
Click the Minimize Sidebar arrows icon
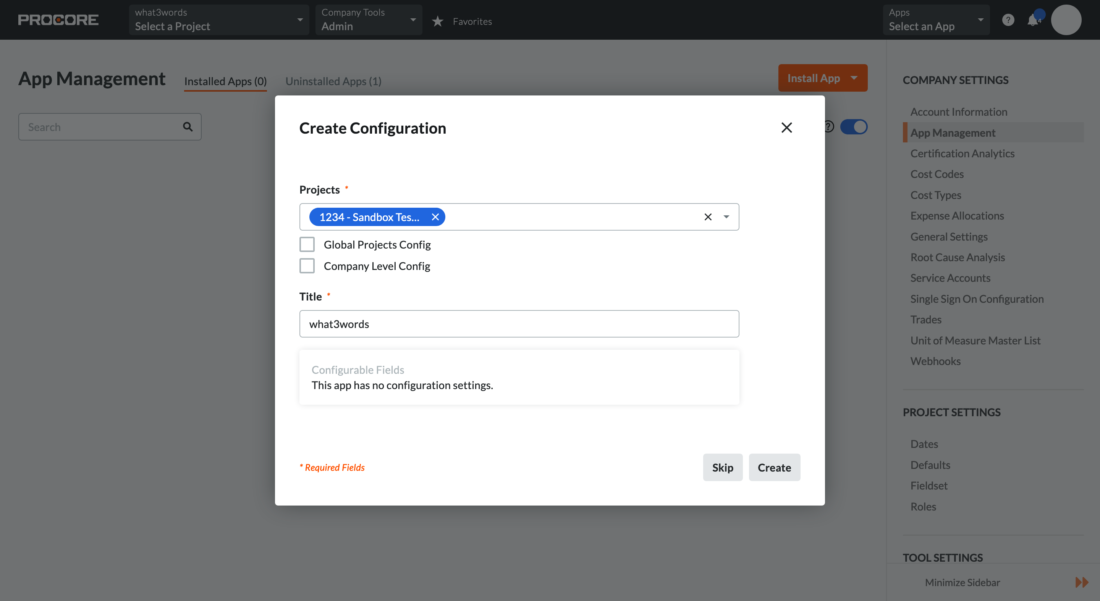1081,582
